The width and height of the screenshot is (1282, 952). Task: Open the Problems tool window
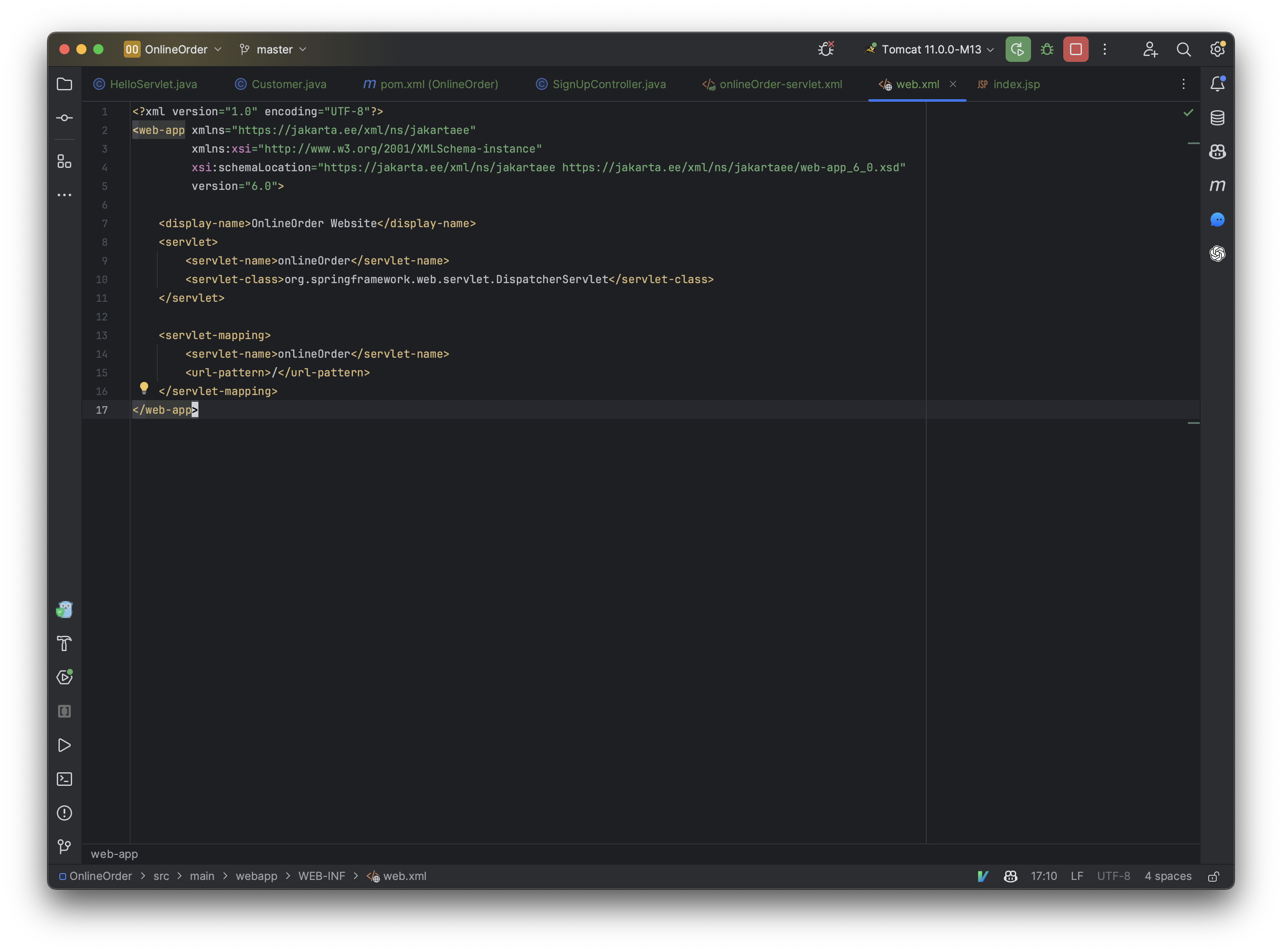coord(64,813)
